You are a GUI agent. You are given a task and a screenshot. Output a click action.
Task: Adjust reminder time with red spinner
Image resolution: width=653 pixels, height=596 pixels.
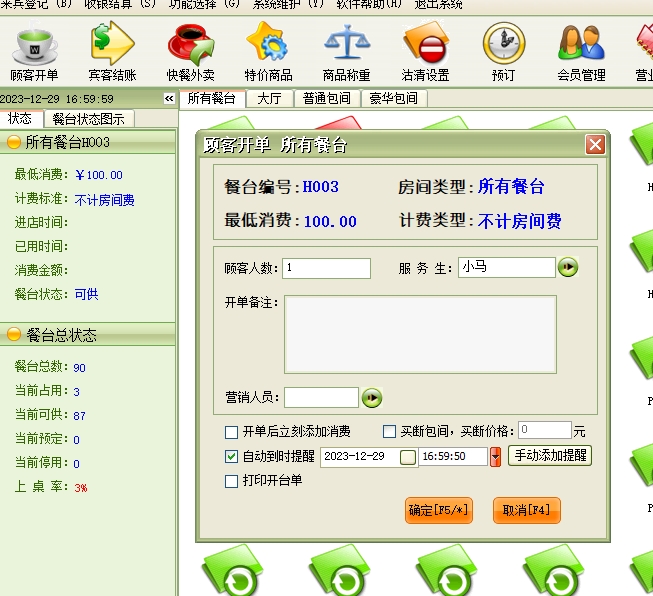coord(495,457)
